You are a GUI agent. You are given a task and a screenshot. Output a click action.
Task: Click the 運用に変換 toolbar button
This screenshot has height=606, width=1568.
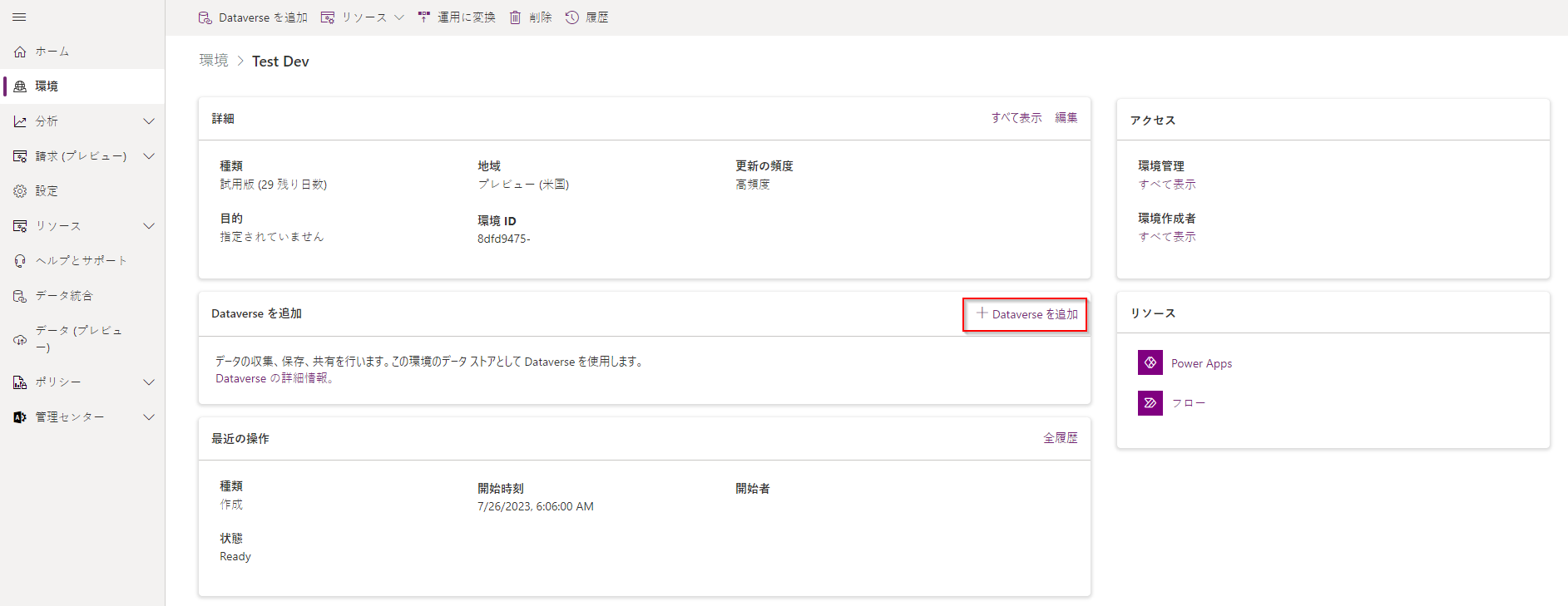coord(457,17)
